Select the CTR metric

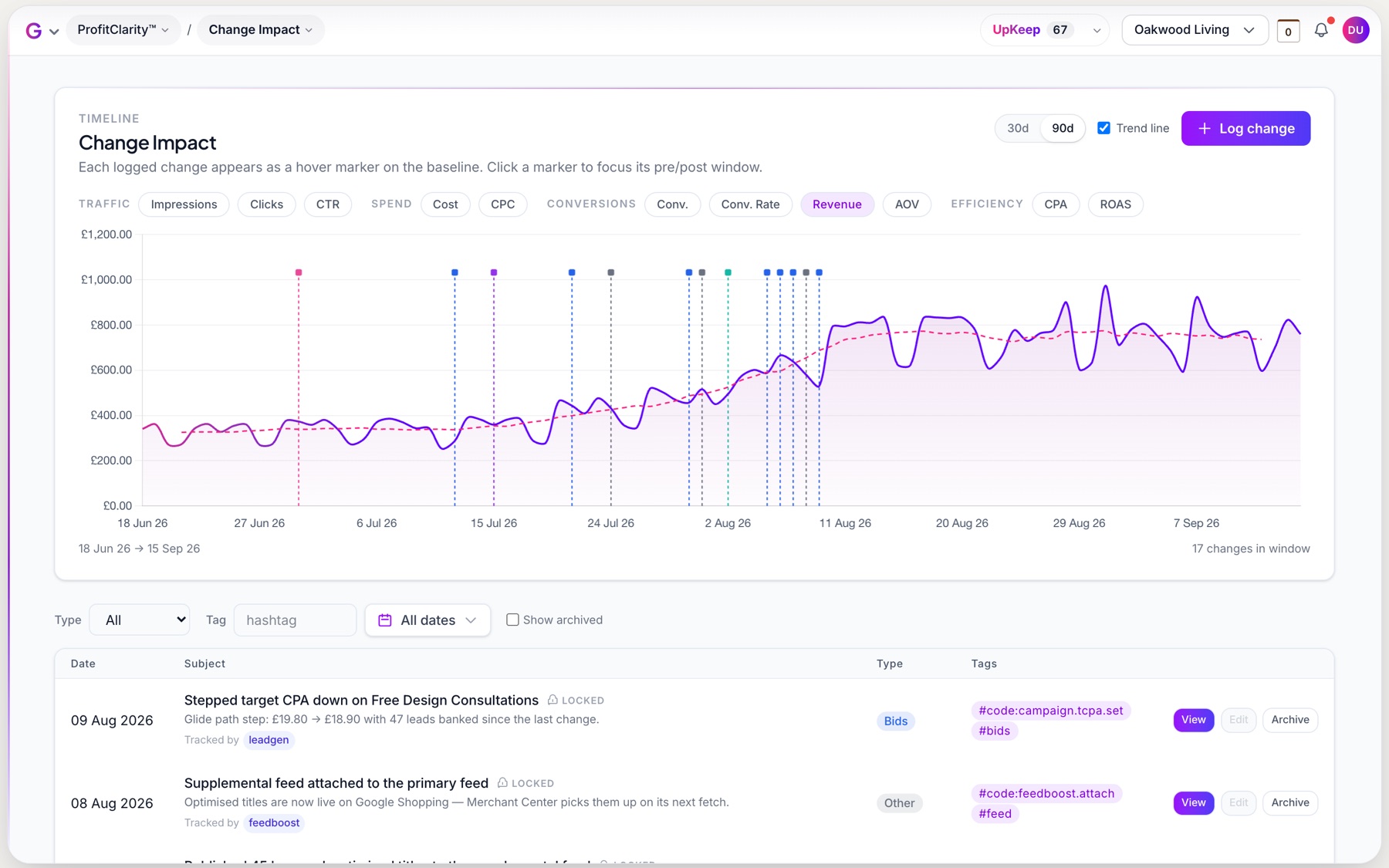click(328, 204)
